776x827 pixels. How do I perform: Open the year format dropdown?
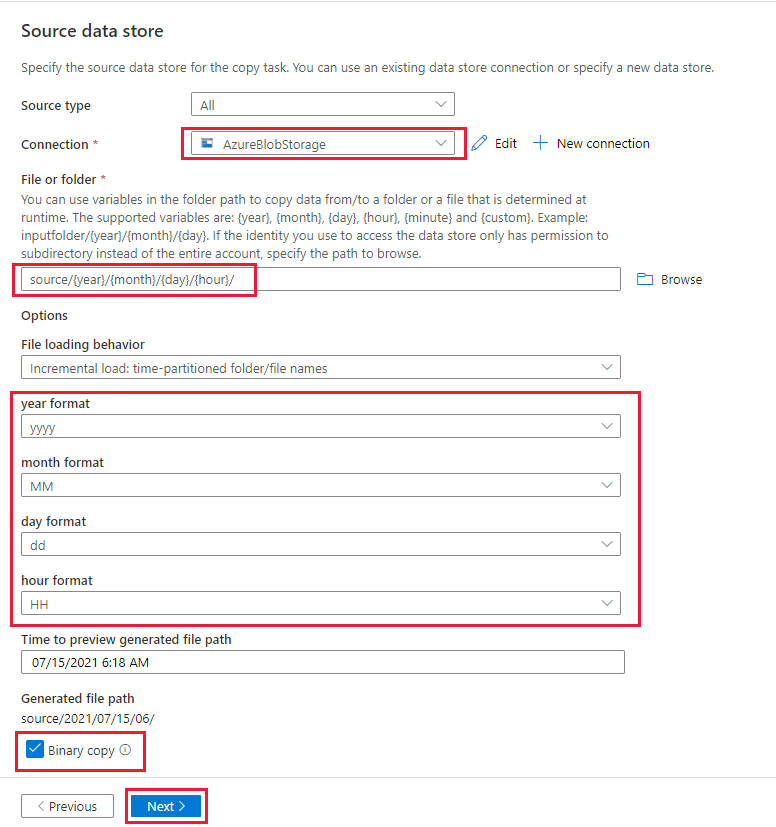point(320,425)
